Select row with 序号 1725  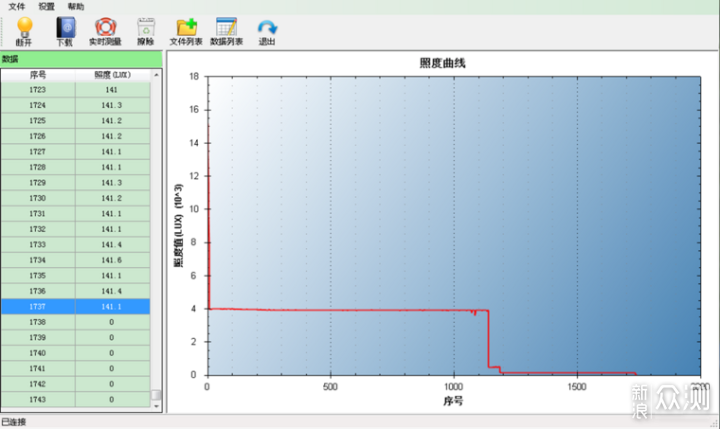pos(75,121)
